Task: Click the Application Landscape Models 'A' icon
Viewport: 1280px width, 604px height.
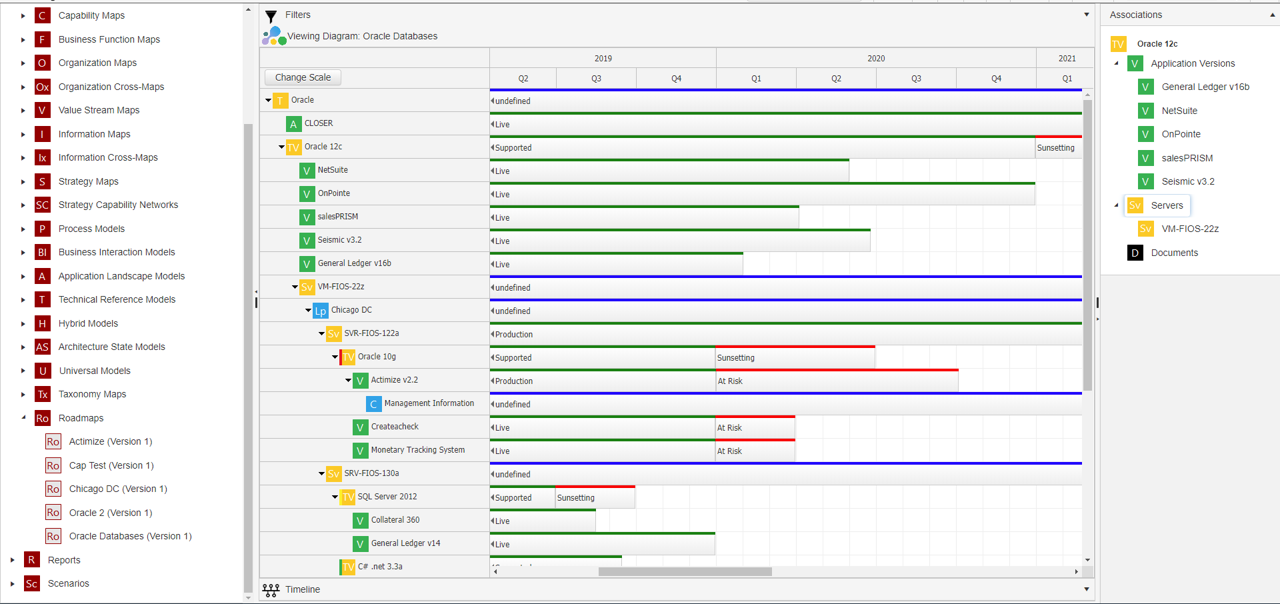Action: [42, 276]
